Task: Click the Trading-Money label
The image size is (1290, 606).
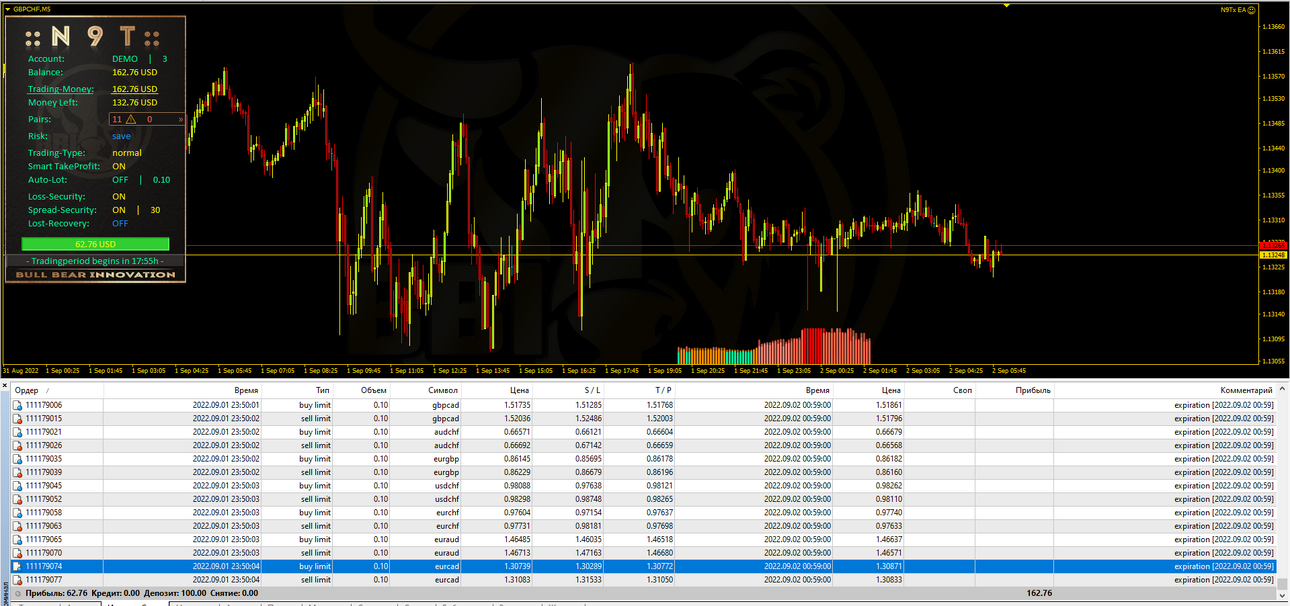Action: point(61,89)
